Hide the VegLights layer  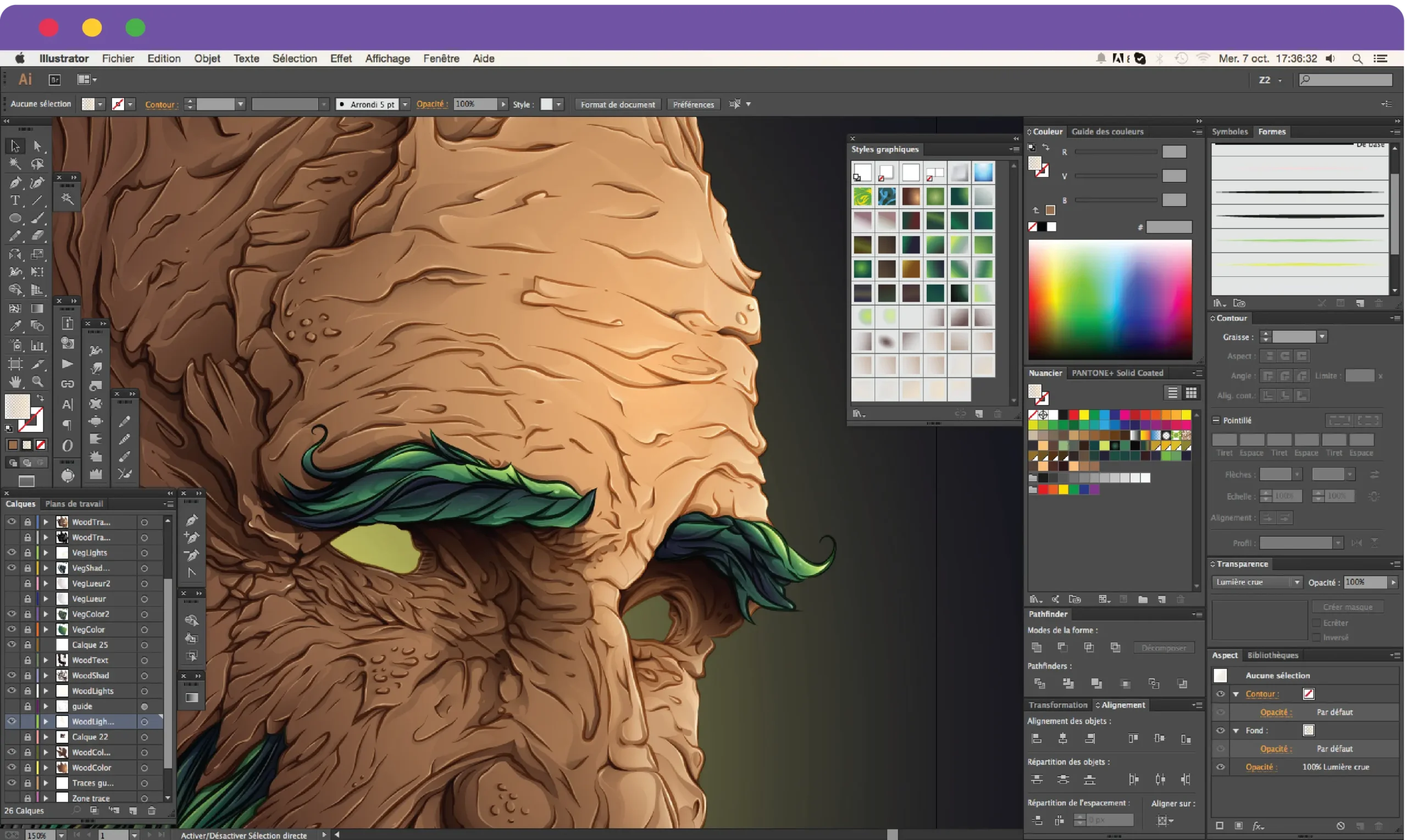[x=12, y=553]
